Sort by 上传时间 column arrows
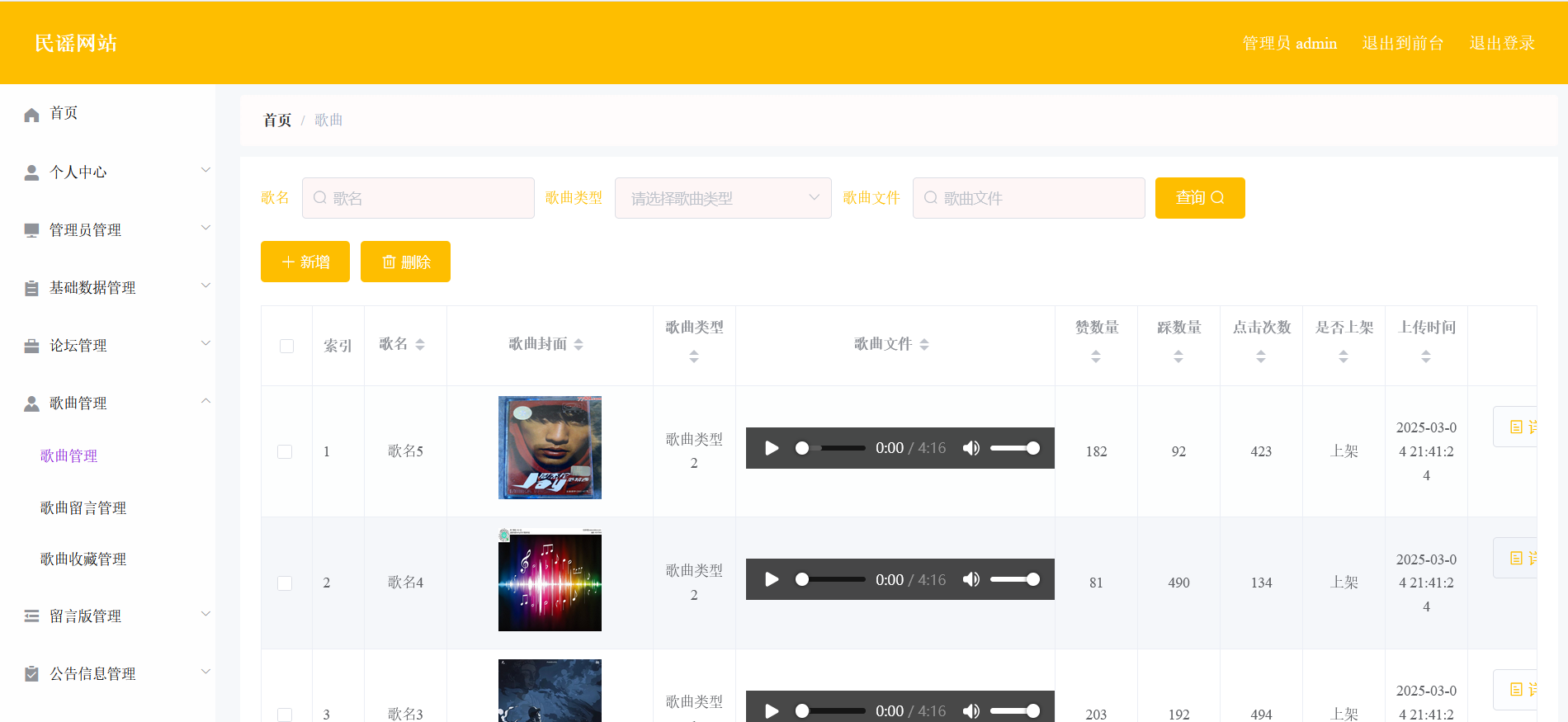 point(1426,356)
